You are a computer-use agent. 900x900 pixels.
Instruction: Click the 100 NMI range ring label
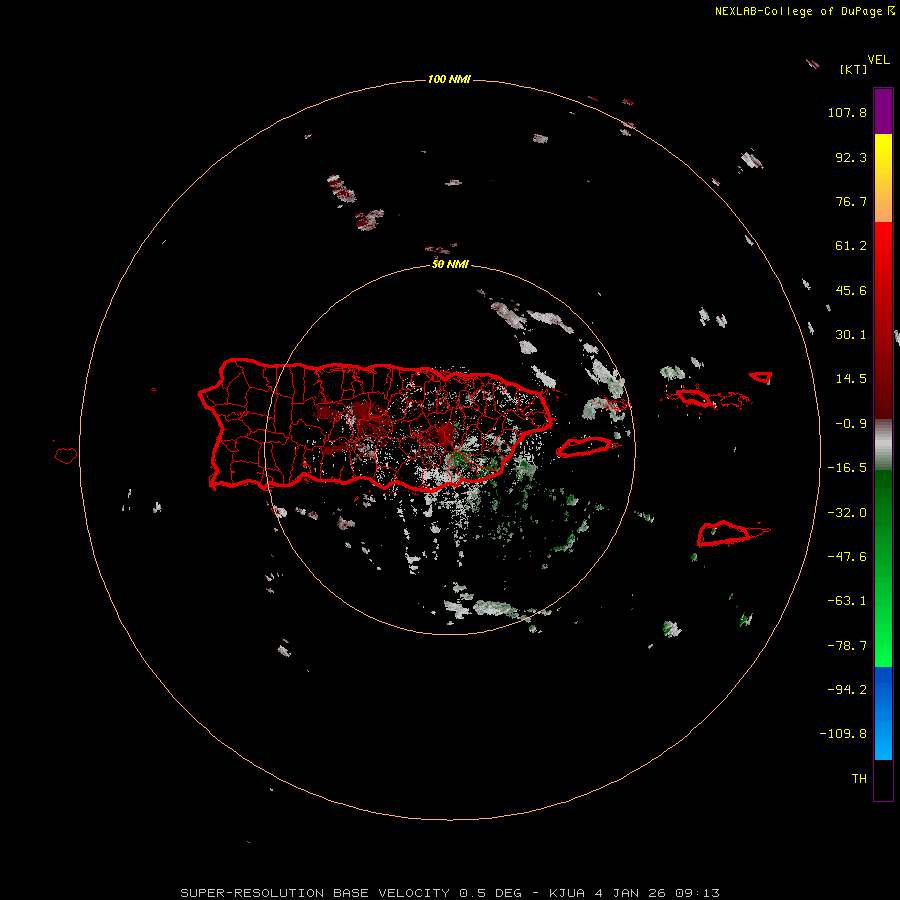point(449,79)
